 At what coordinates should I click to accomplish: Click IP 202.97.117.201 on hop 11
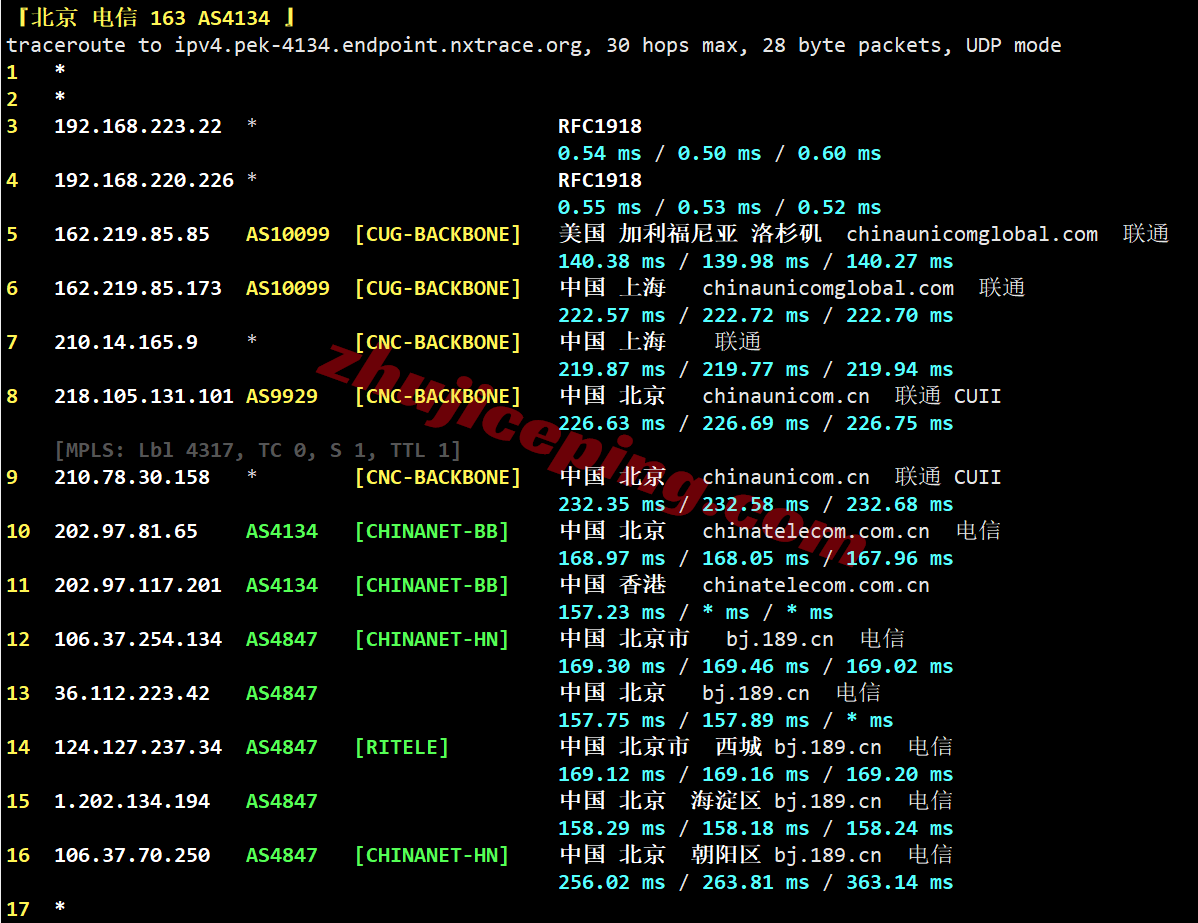(x=138, y=585)
